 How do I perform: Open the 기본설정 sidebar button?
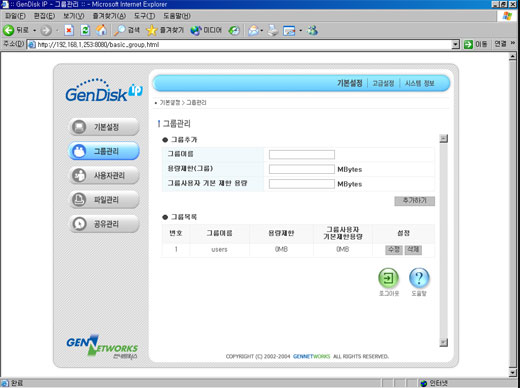[x=104, y=127]
